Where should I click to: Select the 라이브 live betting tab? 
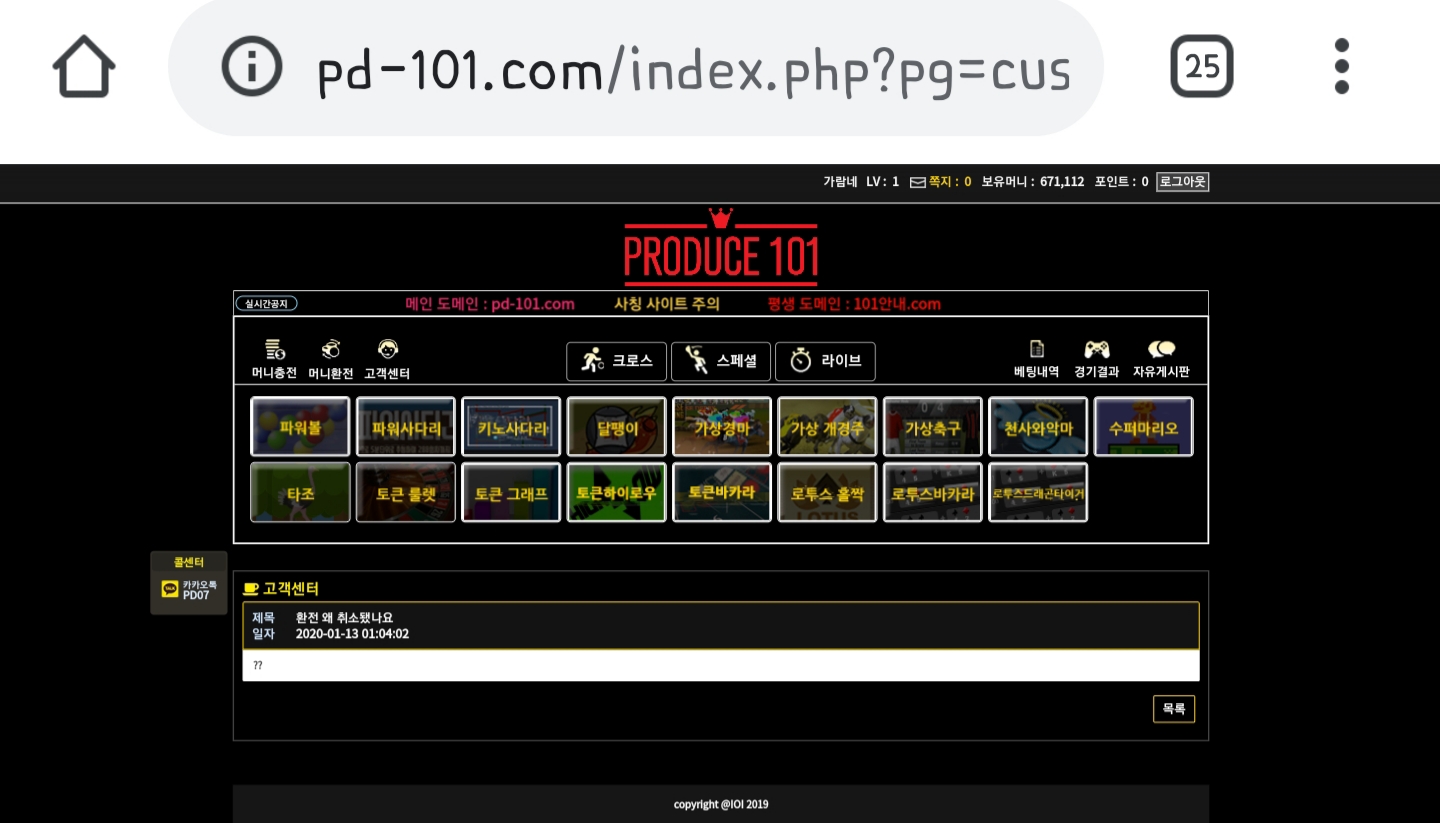coord(825,361)
